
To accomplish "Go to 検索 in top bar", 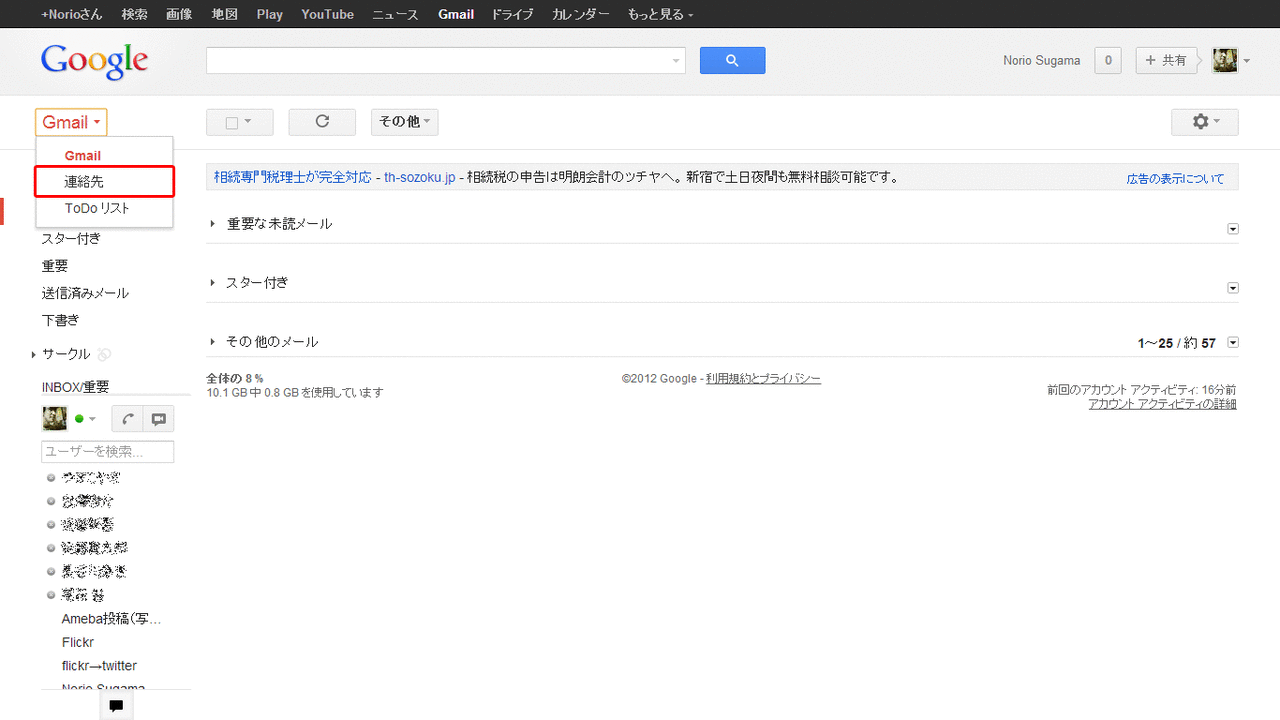I will point(134,14).
